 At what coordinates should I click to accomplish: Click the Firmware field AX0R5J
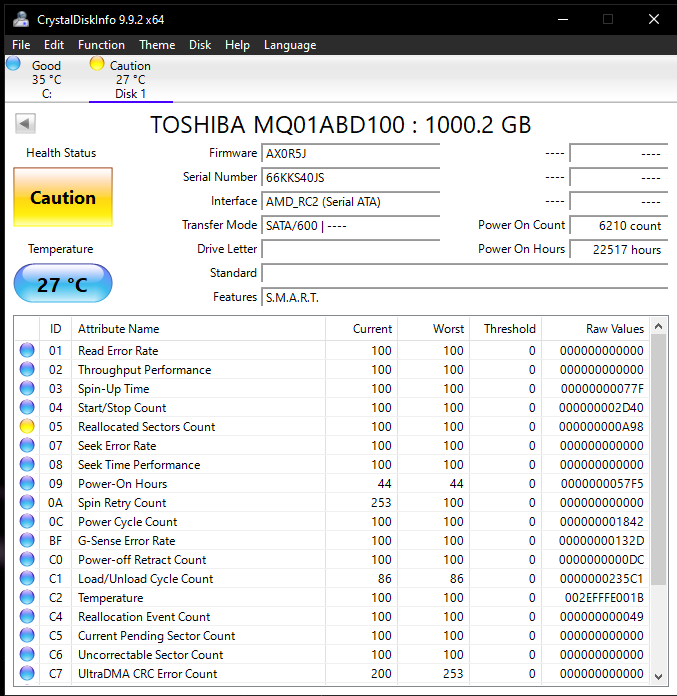click(351, 154)
